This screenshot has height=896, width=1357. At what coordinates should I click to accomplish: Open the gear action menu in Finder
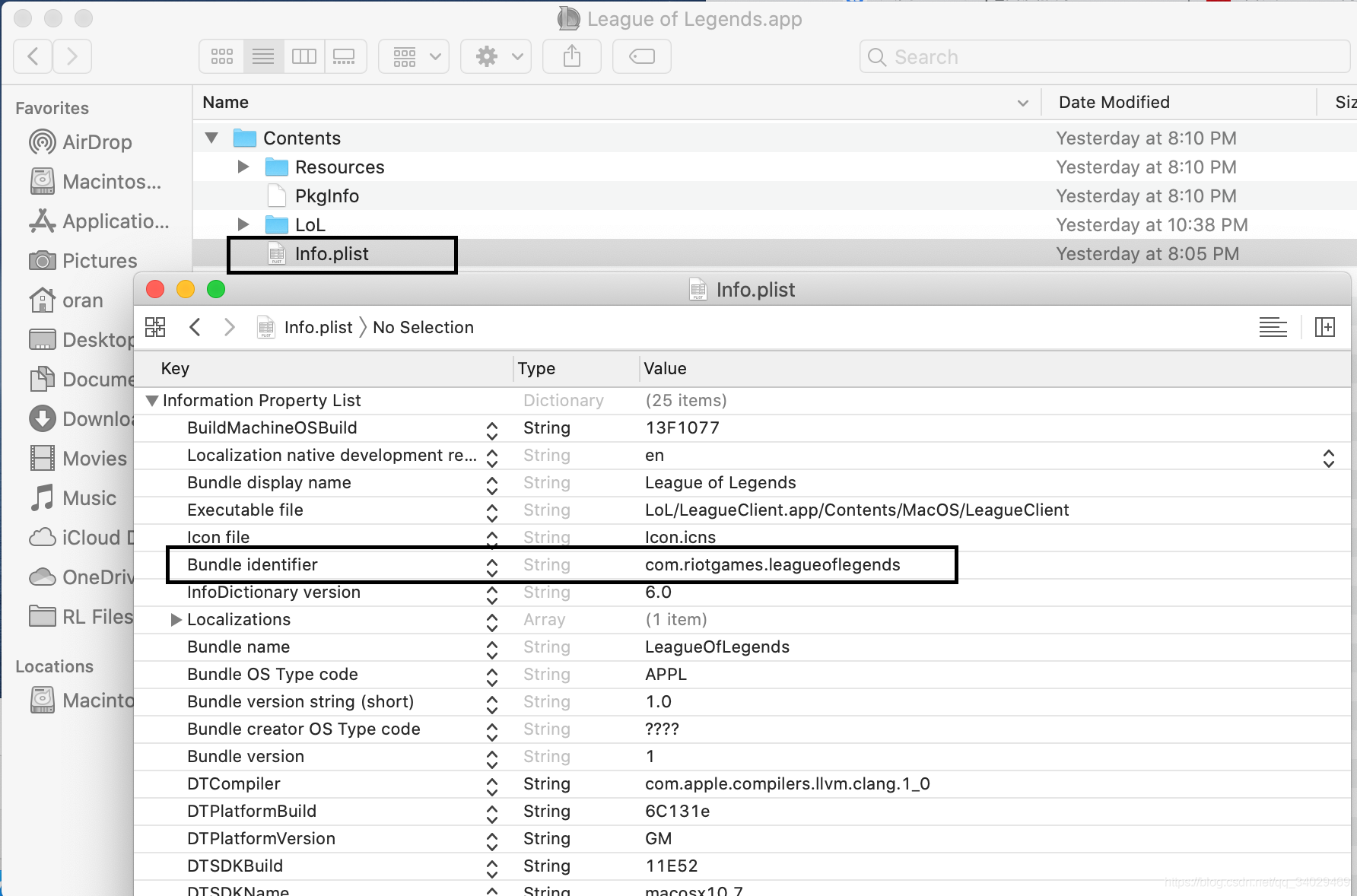click(496, 56)
